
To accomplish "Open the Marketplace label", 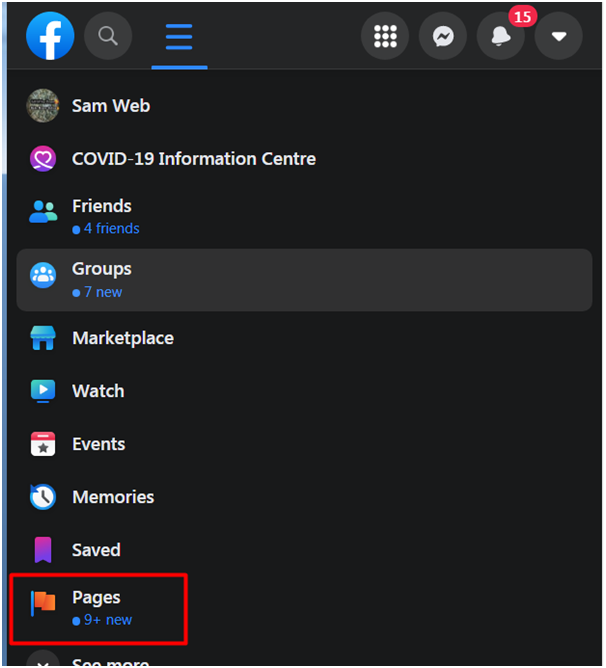I will click(x=123, y=338).
